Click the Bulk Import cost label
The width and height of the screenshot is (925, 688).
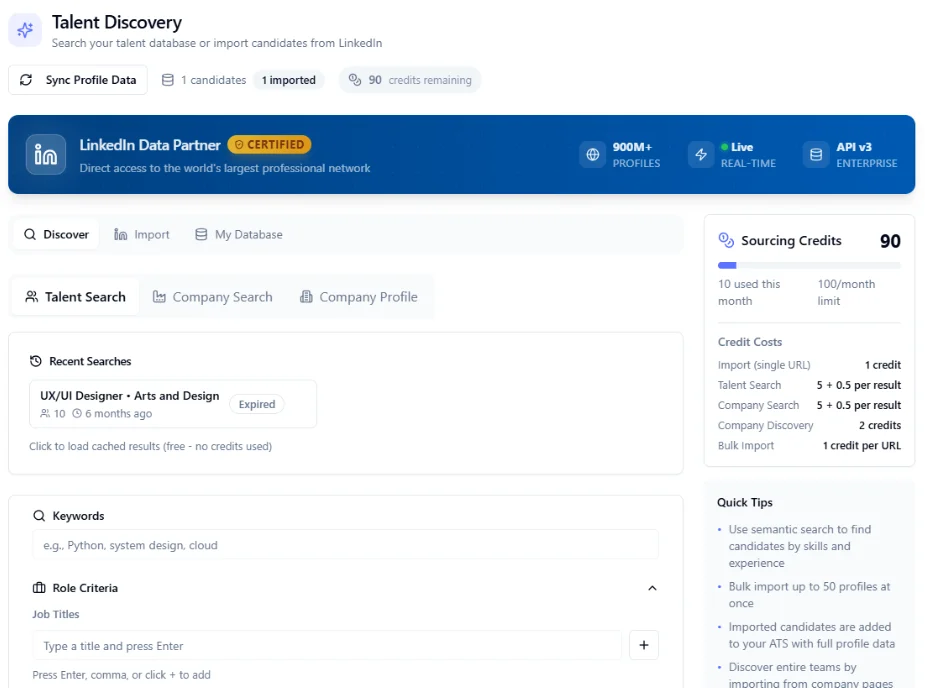click(x=746, y=445)
